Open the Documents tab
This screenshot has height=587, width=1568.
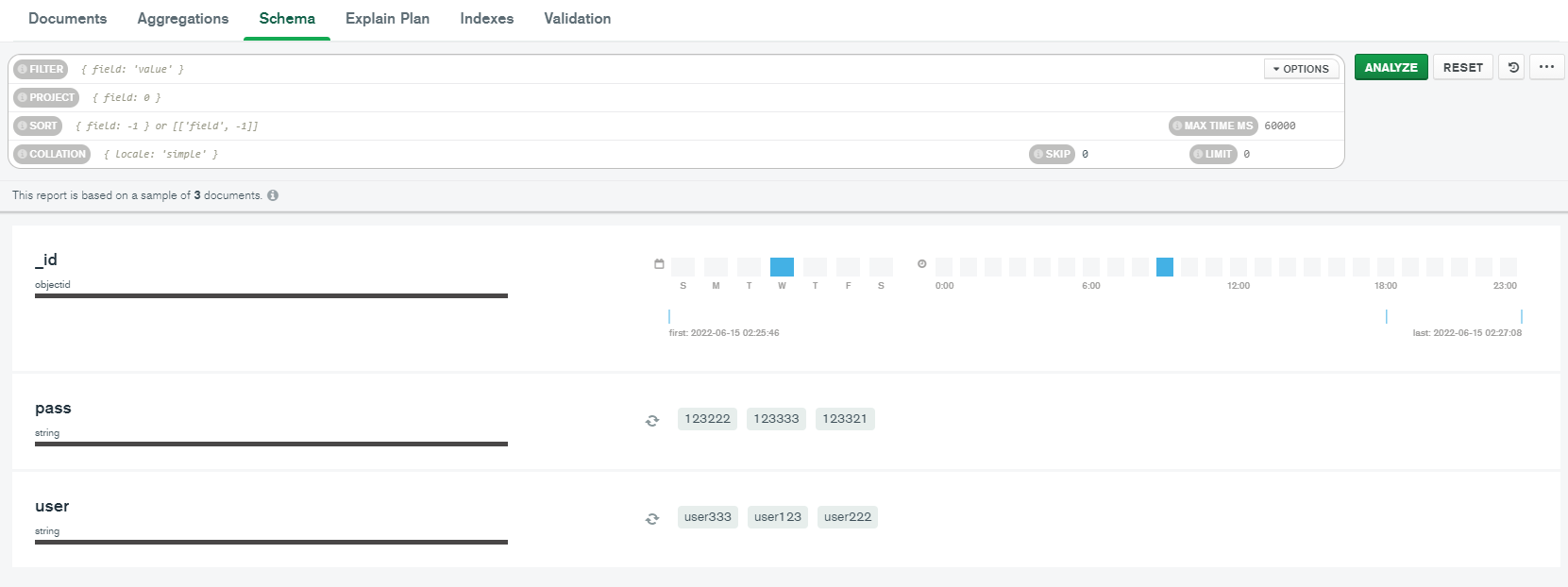tap(67, 19)
